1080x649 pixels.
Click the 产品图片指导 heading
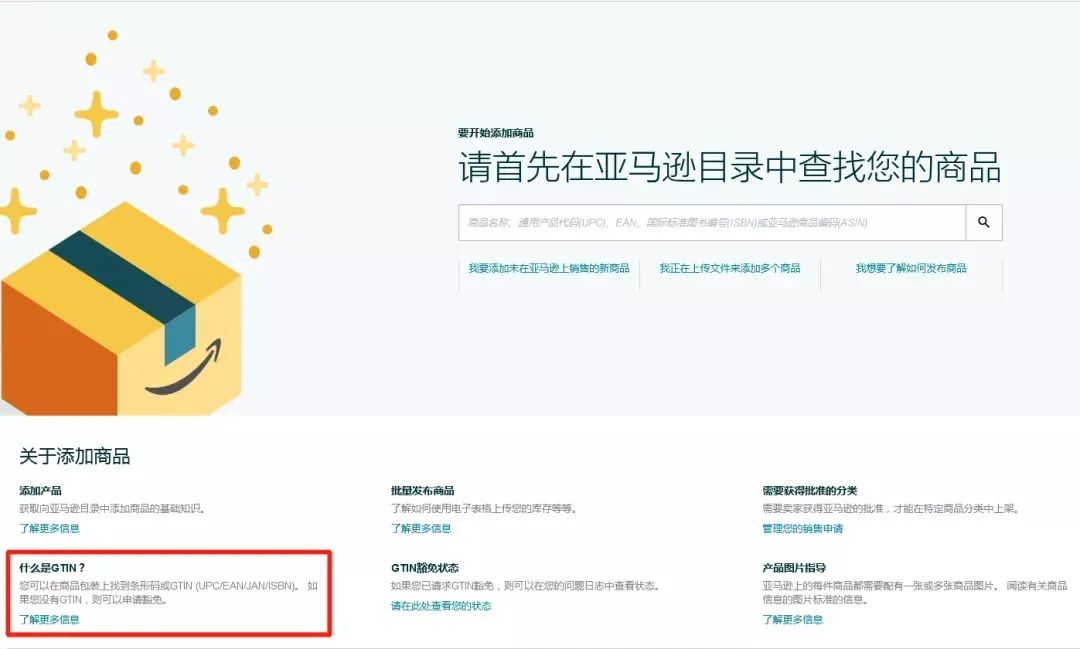(793, 568)
